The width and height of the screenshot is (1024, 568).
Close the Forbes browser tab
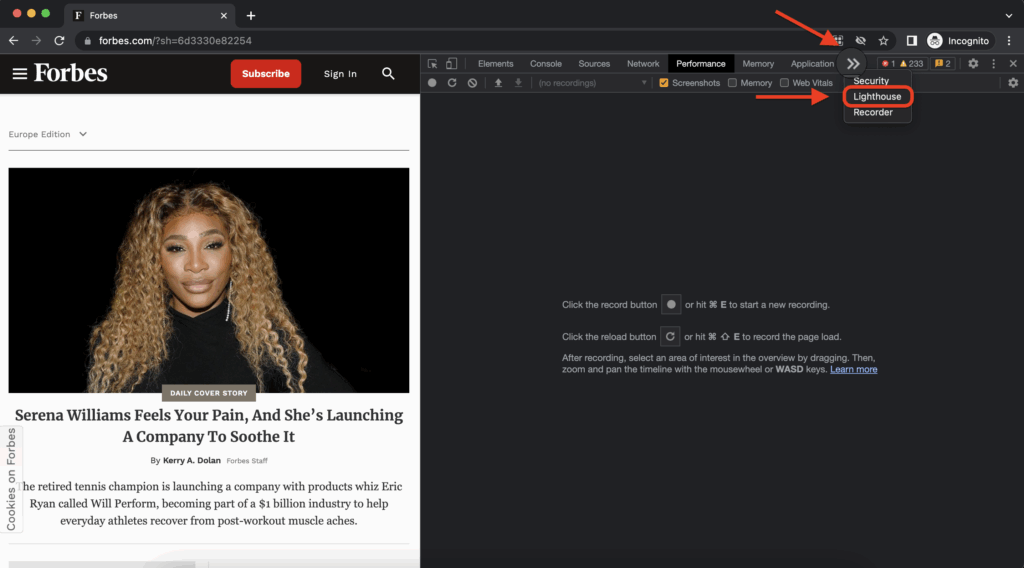tap(224, 16)
